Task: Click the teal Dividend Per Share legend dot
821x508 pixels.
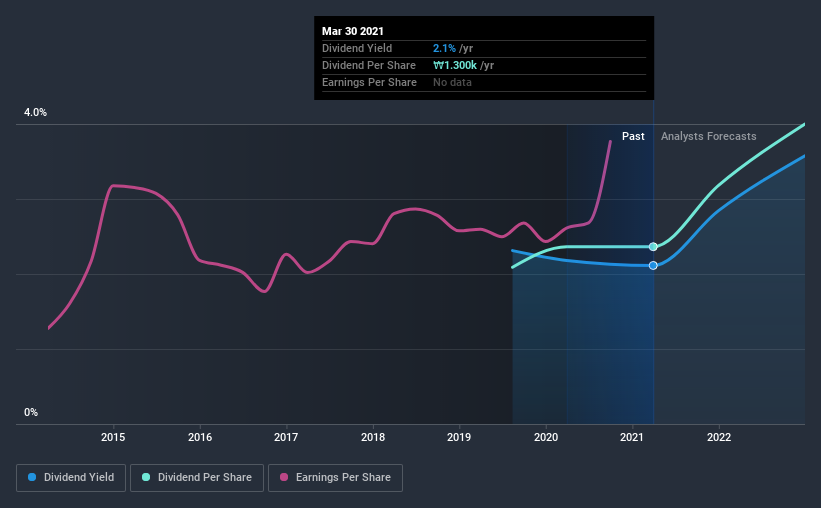Action: click(146, 477)
